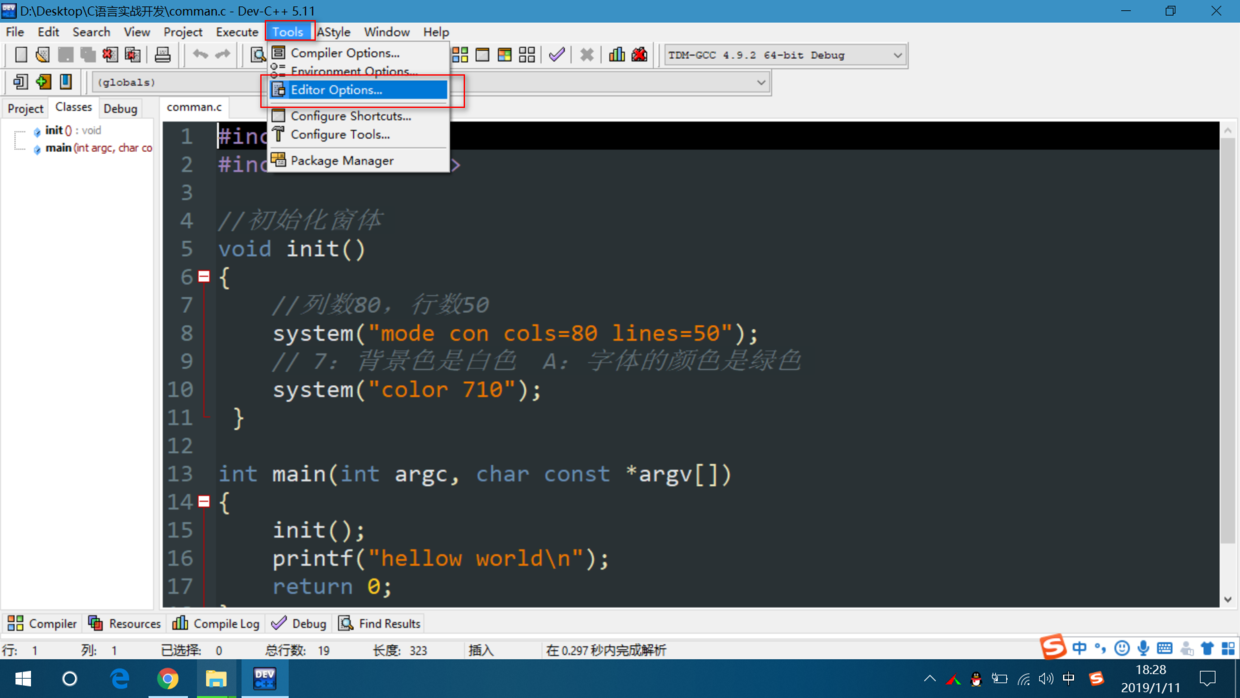Open the Window menu
The width and height of the screenshot is (1240, 698).
[x=387, y=32]
